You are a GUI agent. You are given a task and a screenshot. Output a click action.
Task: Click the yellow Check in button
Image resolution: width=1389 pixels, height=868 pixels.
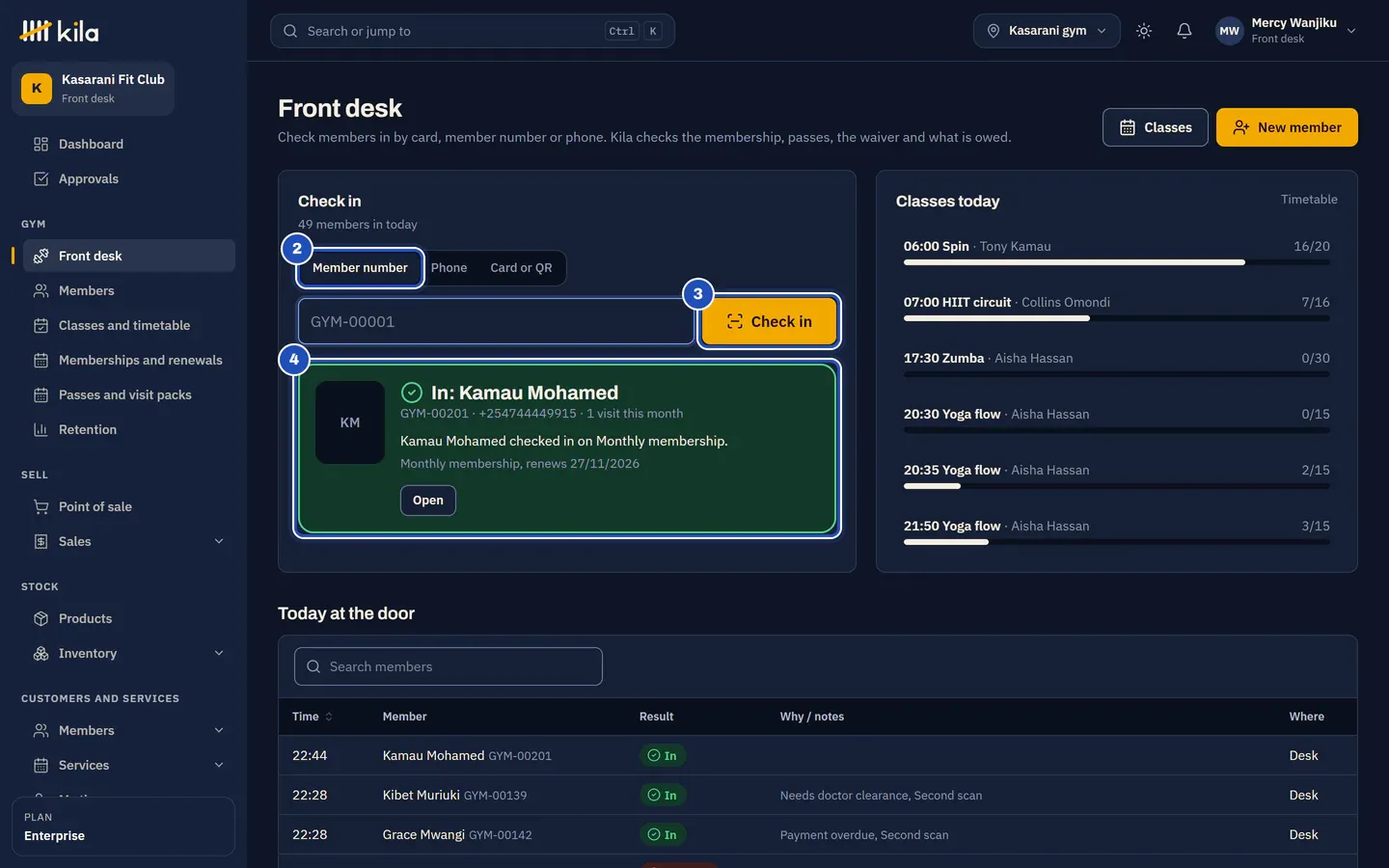(x=769, y=321)
